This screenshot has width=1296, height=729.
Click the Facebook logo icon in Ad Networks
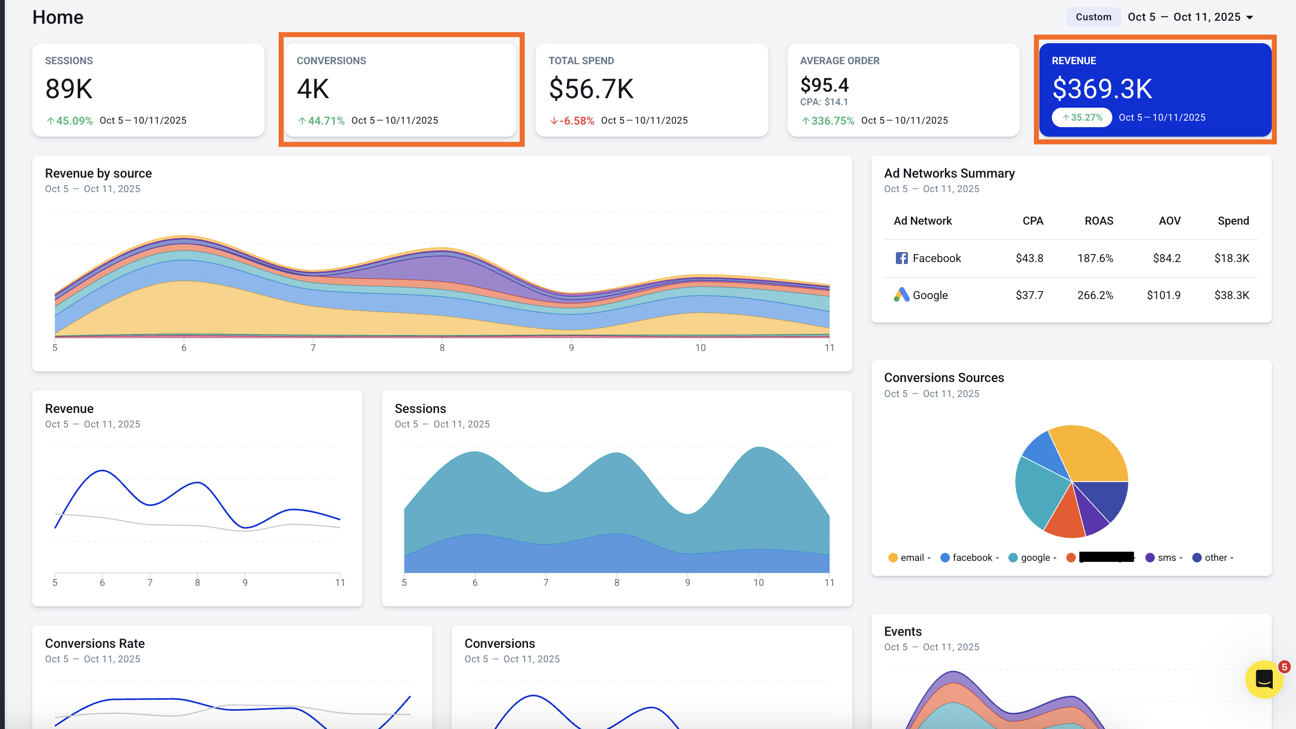pyautogui.click(x=901, y=258)
